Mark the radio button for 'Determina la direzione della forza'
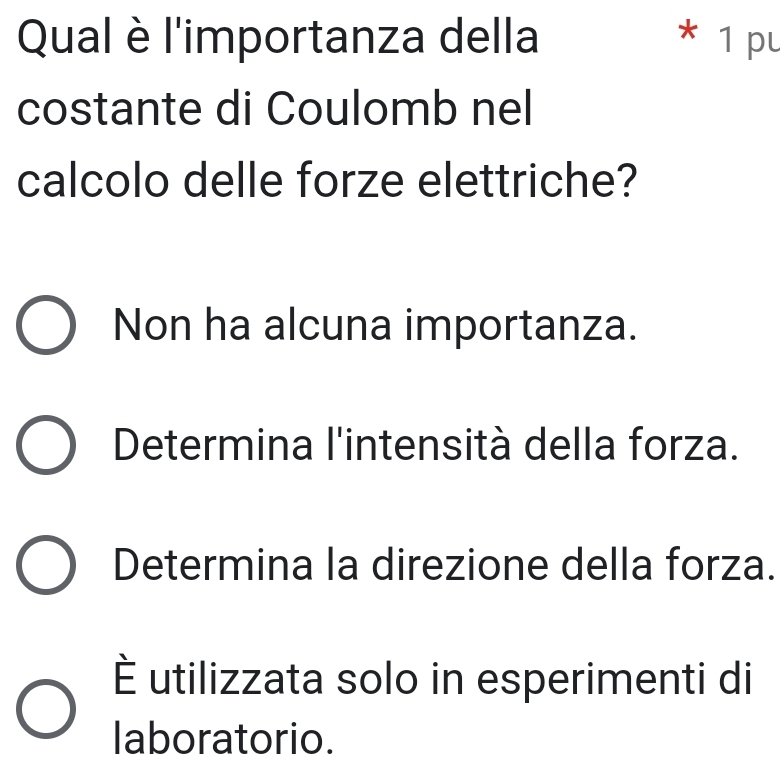This screenshot has width=780, height=761. tap(46, 565)
